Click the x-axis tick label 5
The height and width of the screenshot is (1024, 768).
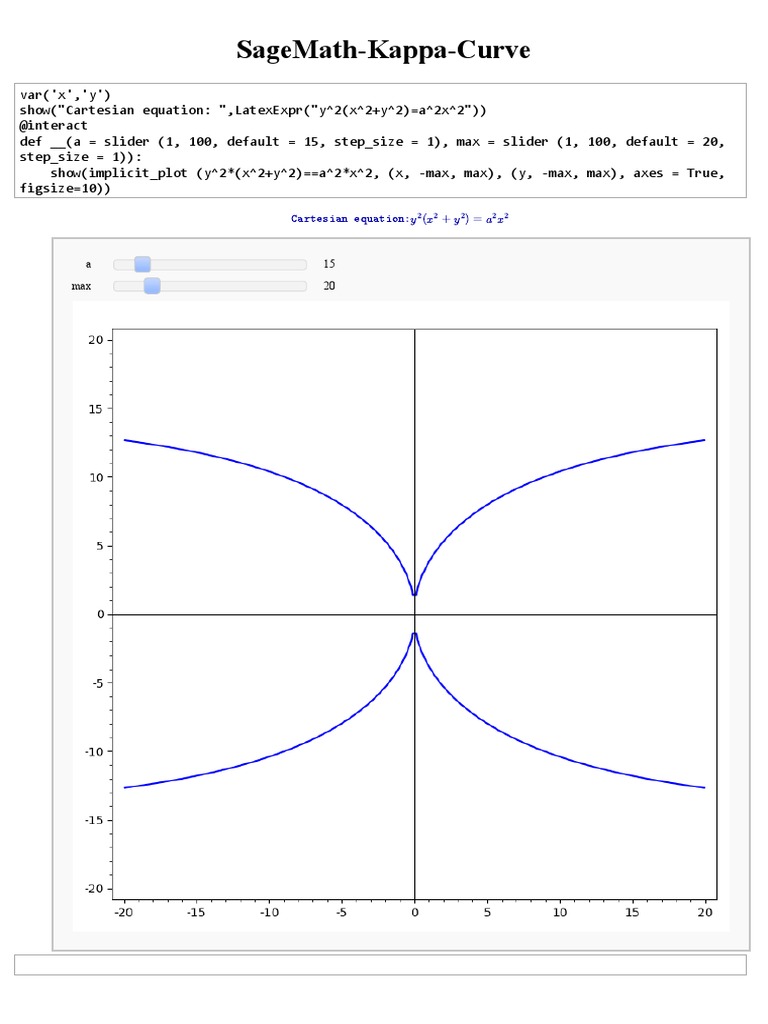487,912
